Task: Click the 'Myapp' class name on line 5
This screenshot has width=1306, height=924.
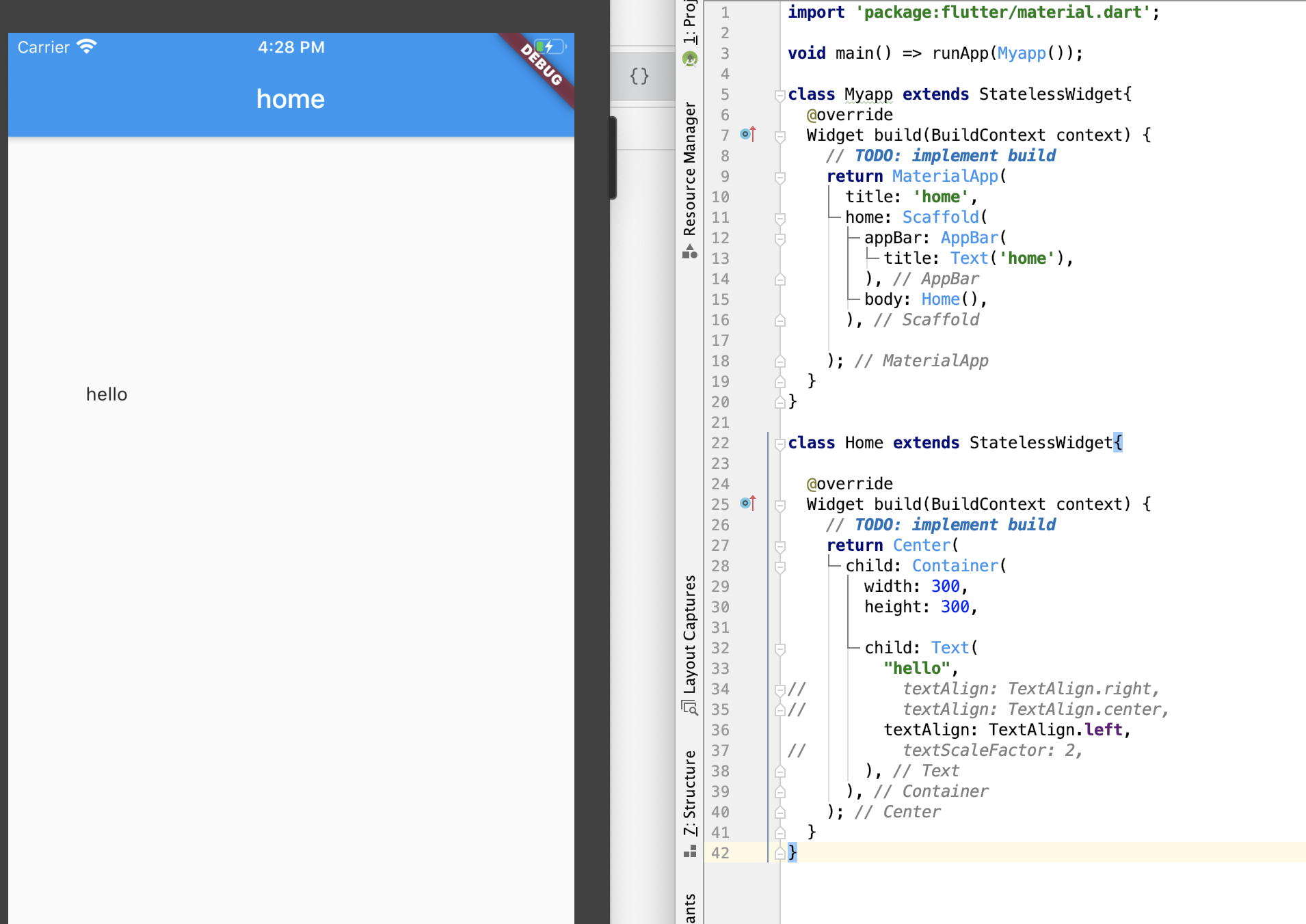Action: (868, 94)
